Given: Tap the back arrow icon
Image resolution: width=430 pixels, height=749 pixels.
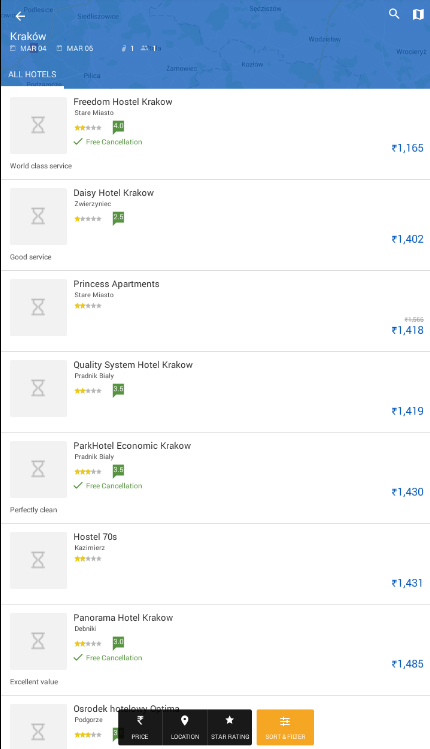Looking at the screenshot, I should click(20, 16).
